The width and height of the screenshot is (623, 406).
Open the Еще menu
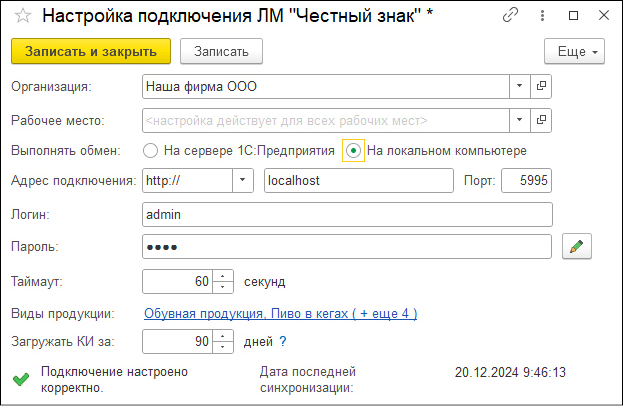click(x=574, y=51)
